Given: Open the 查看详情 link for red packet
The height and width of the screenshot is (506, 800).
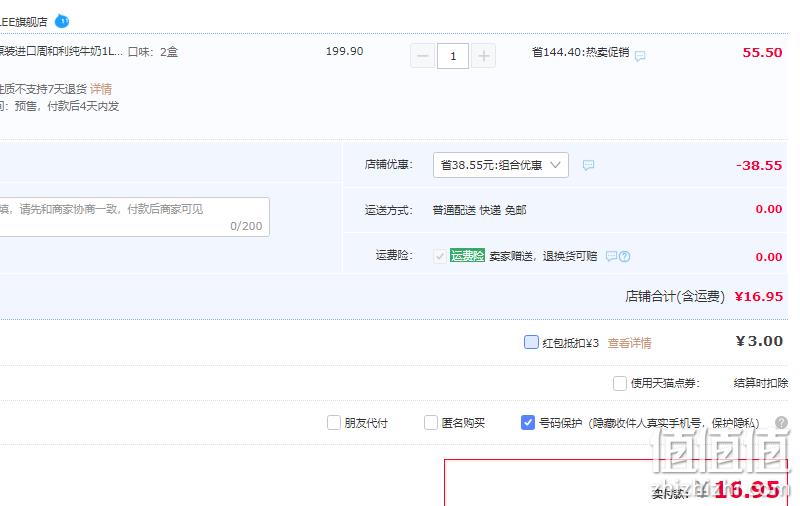Looking at the screenshot, I should [x=629, y=343].
